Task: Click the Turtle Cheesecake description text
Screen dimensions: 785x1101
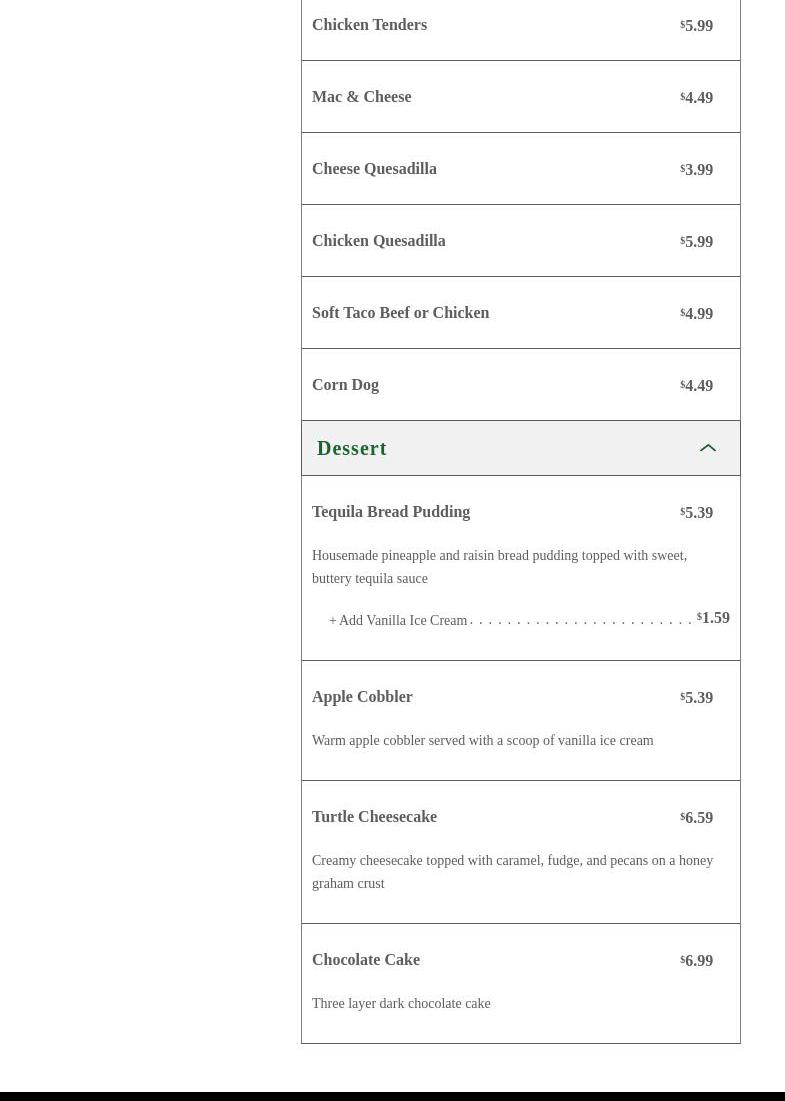Action: 512,872
